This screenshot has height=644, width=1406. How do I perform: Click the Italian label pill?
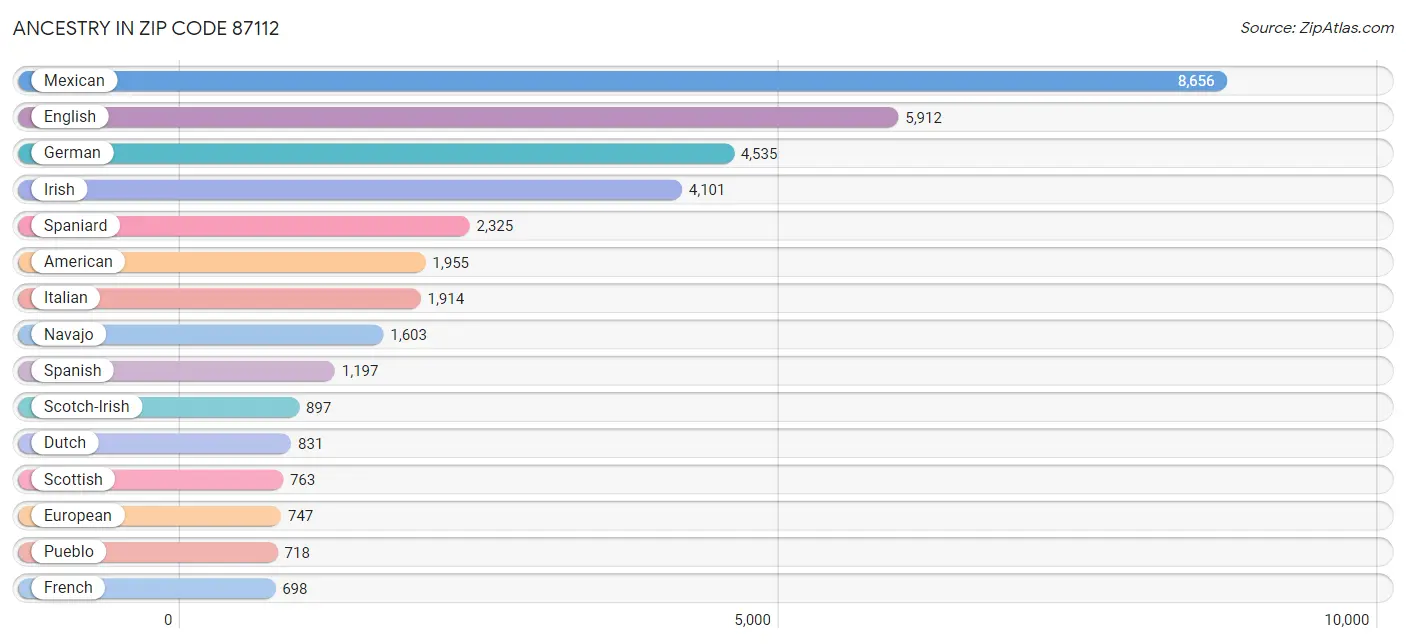(66, 298)
